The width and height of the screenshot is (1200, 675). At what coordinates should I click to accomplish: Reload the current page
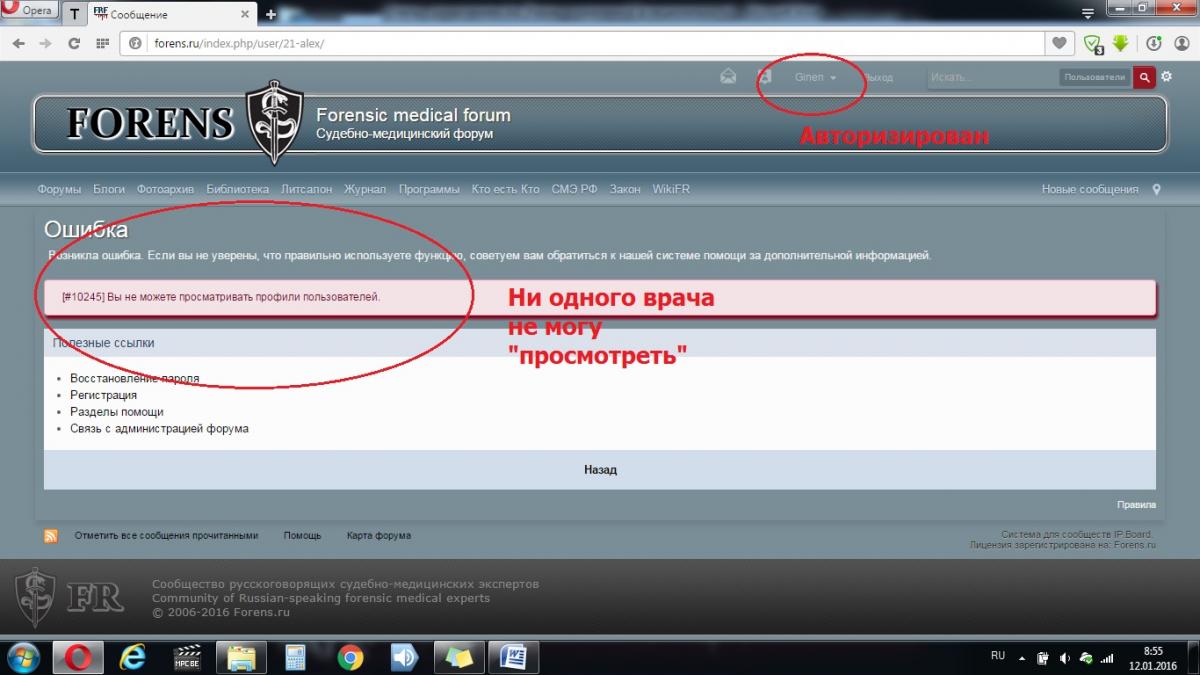(74, 44)
